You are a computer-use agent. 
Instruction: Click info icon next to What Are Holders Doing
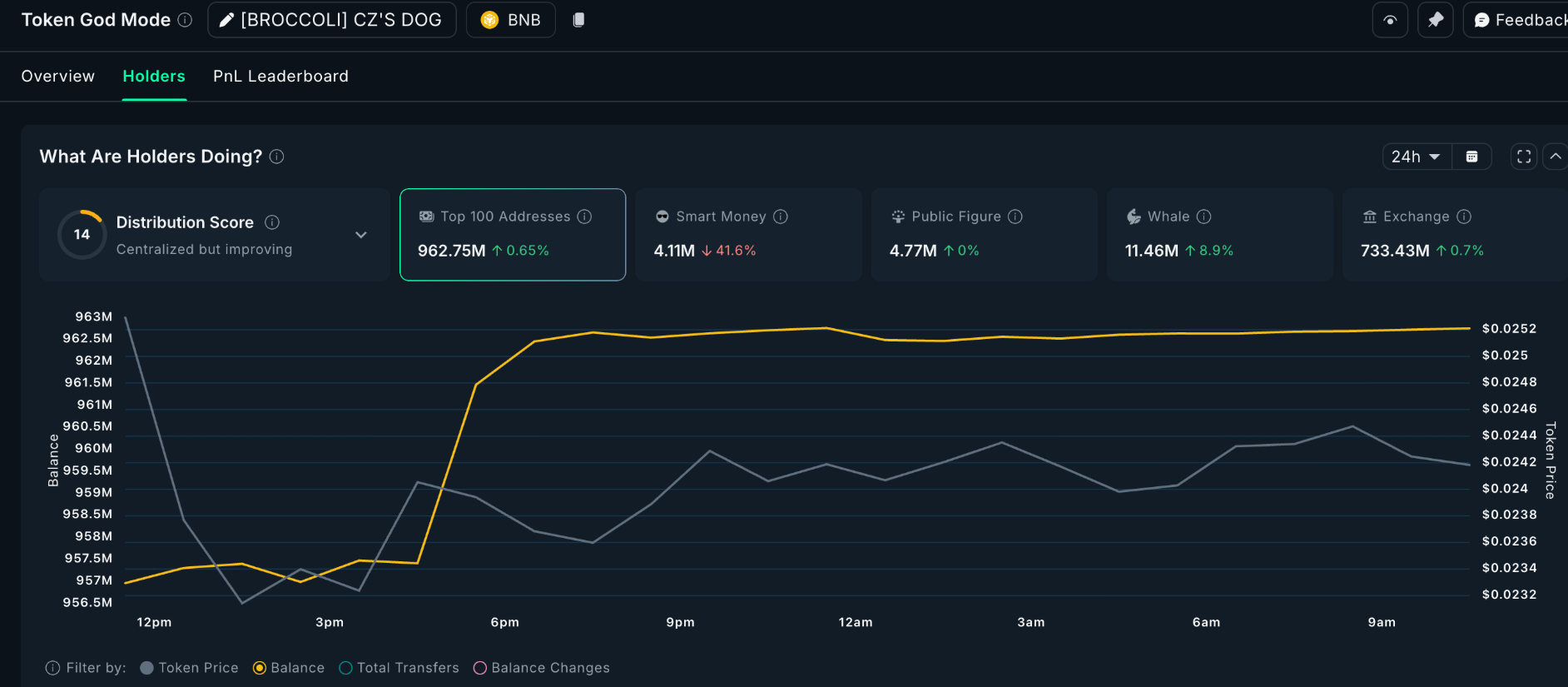[x=277, y=157]
